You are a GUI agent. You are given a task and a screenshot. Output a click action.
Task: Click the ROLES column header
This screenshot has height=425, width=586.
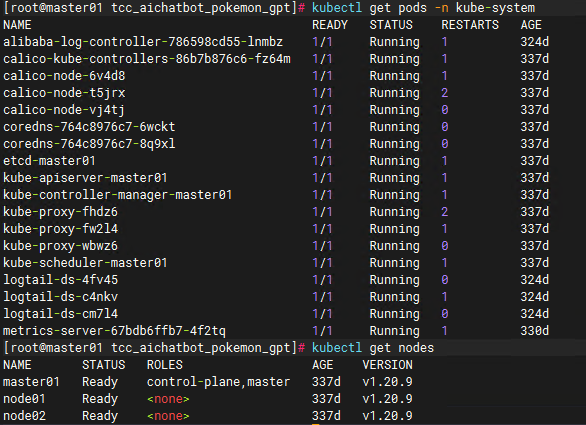[165, 365]
